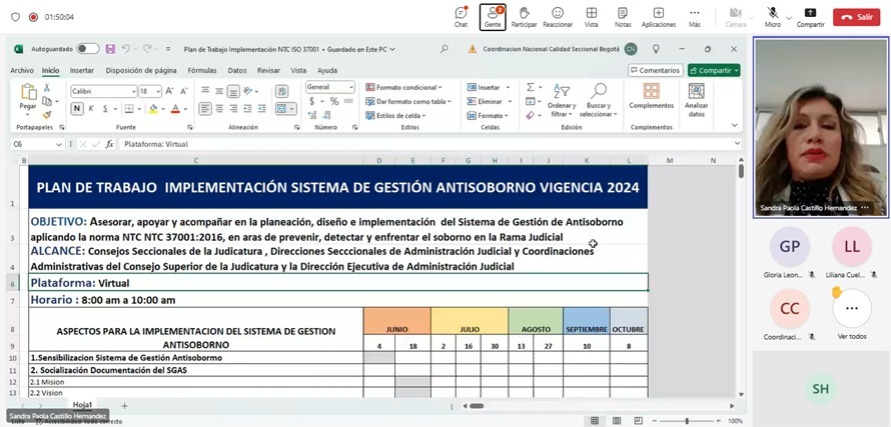Open Analizar datos tool
The height and width of the screenshot is (427, 891).
coord(696,100)
